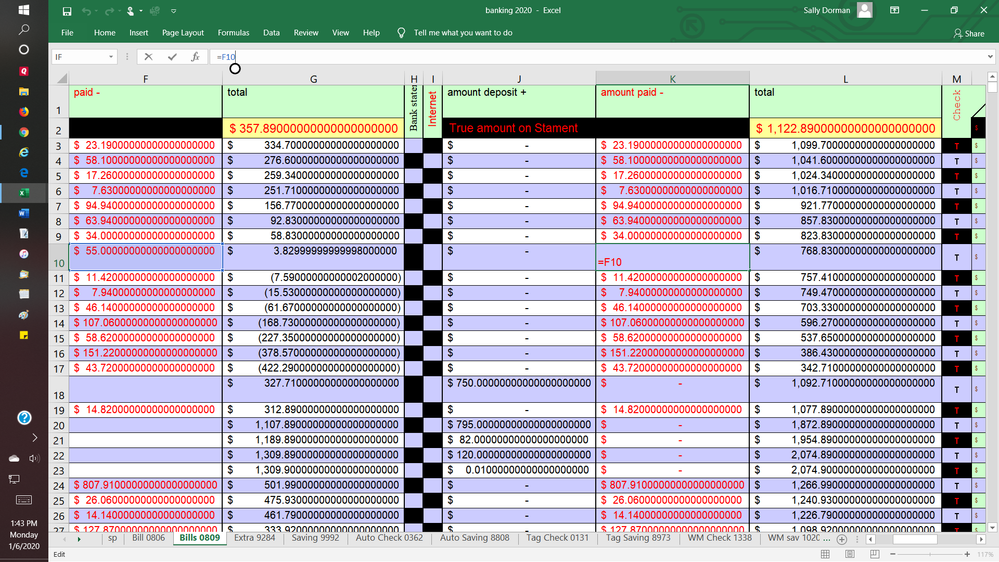Open the Review ribbon tab
999x562 pixels.
coord(306,32)
